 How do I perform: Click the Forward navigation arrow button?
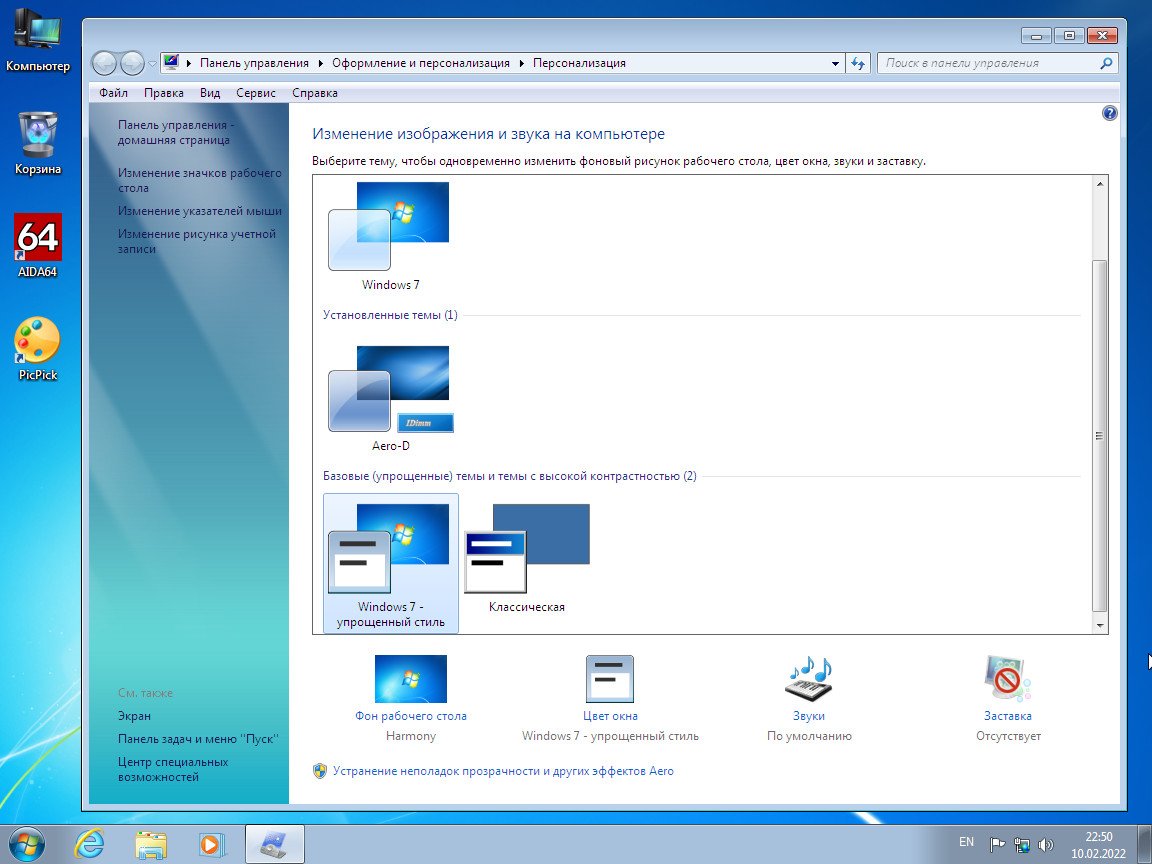(x=132, y=63)
